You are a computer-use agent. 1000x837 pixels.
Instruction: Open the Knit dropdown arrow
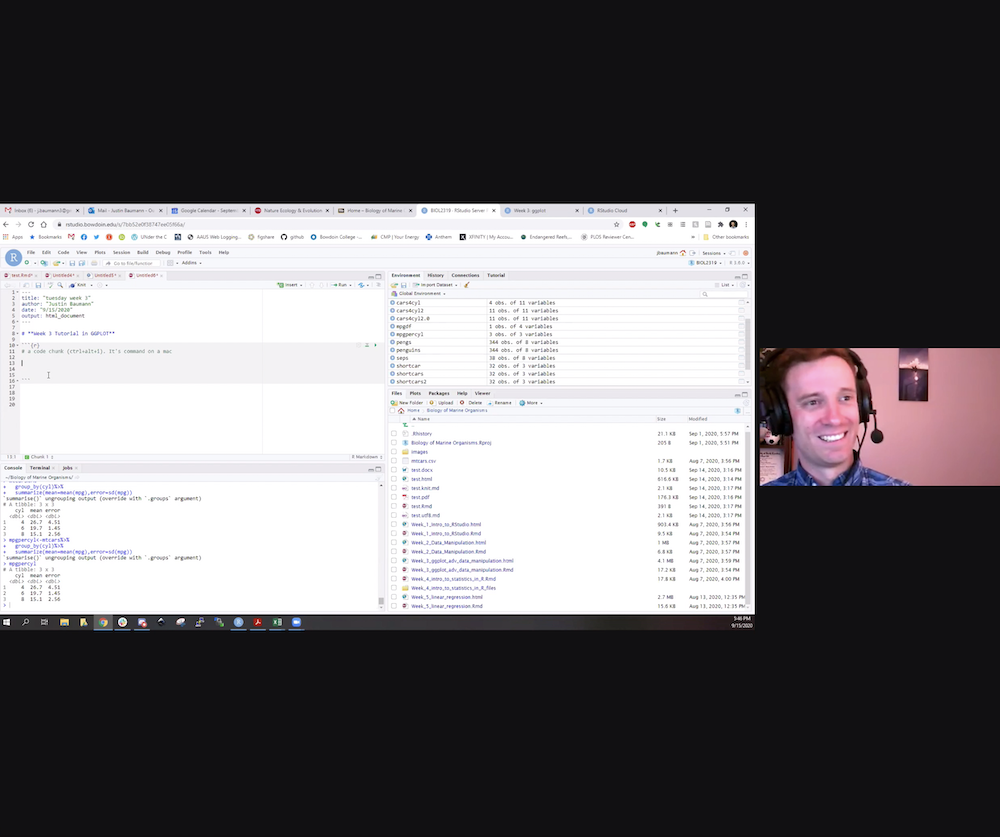coord(92,285)
